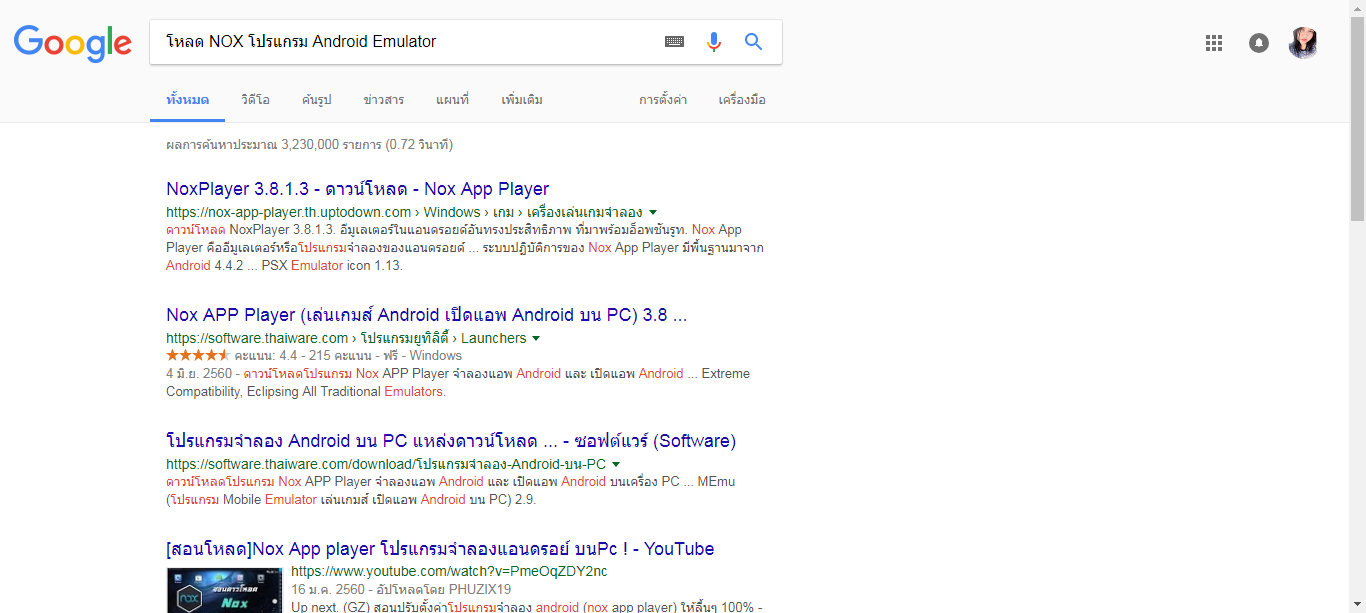Open the เพิ่มเติม menu
The image size is (1366, 613).
click(522, 100)
